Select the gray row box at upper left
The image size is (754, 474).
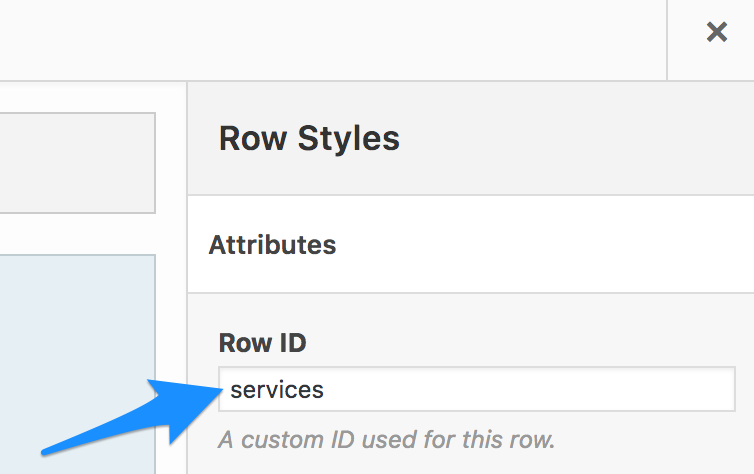[77, 163]
